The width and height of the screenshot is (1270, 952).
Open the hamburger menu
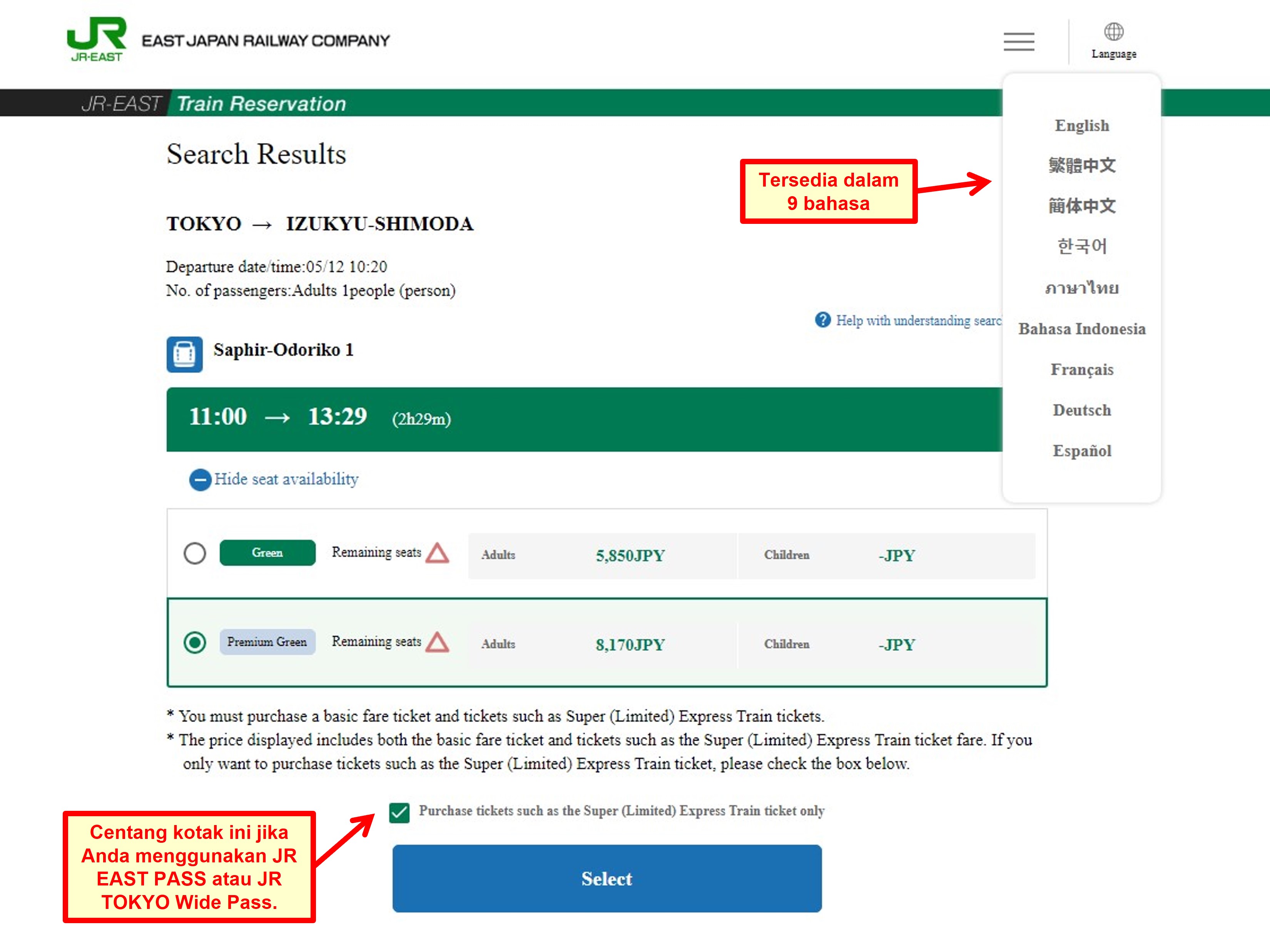[1019, 41]
